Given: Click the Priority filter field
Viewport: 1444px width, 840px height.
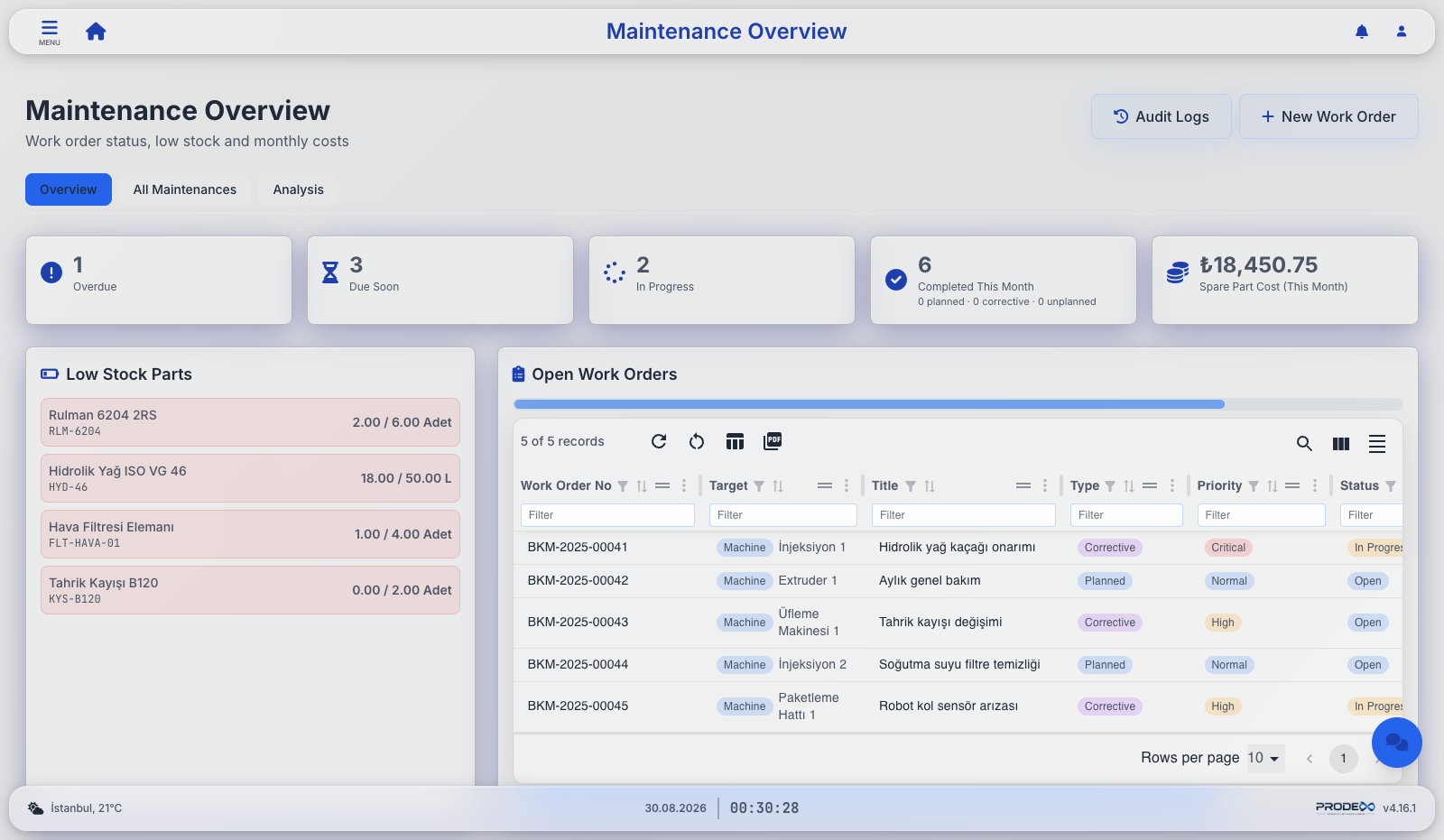Looking at the screenshot, I should (x=1262, y=515).
